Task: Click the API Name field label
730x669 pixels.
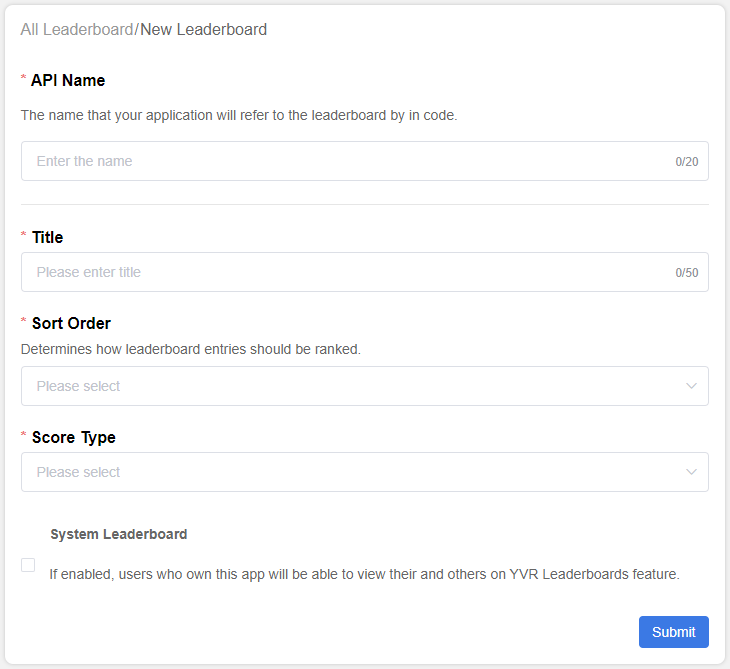Action: coord(68,80)
